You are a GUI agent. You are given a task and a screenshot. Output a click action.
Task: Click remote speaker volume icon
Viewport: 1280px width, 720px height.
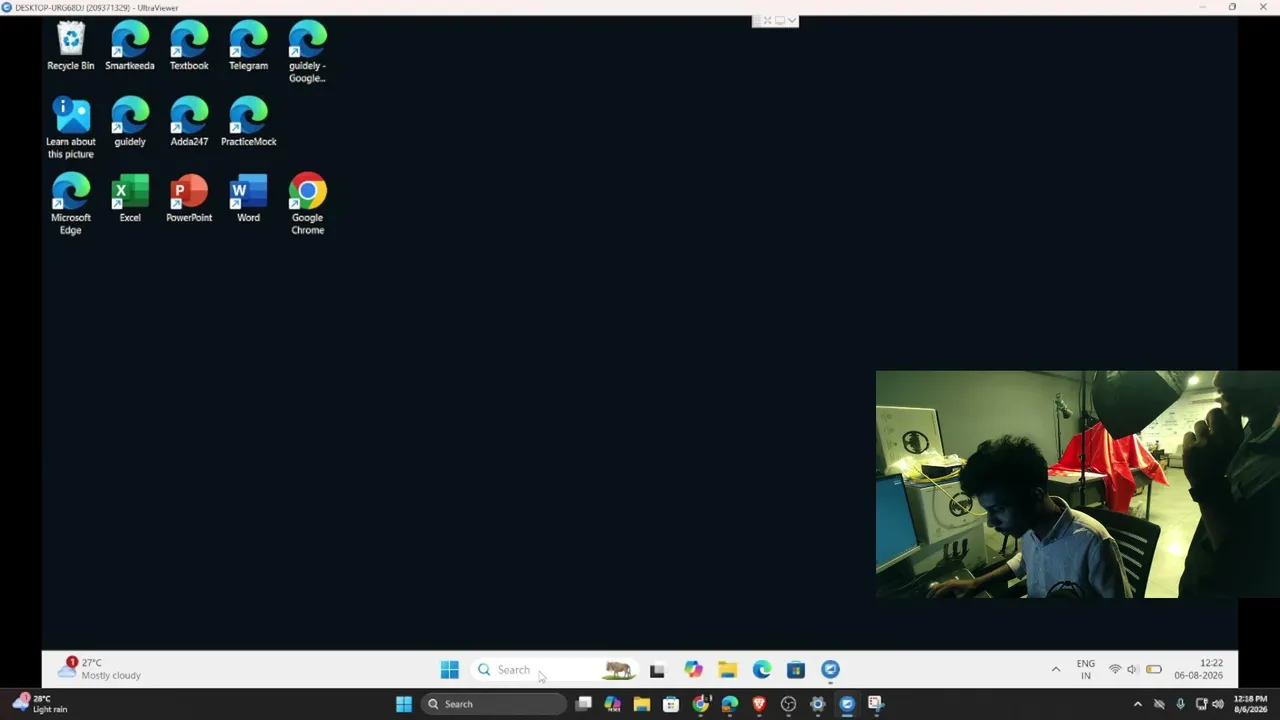(x=1132, y=670)
